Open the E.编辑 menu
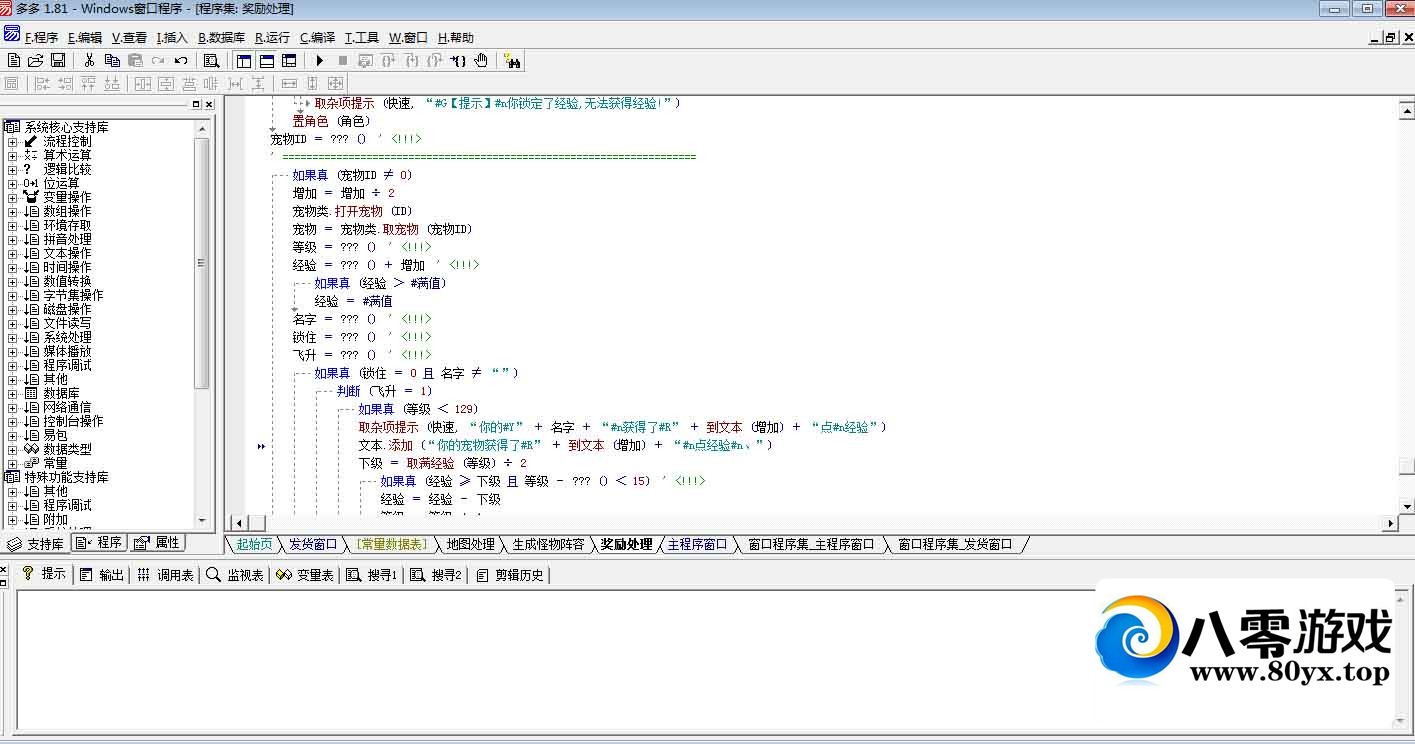Screen dimensions: 1415x744 click(x=85, y=37)
